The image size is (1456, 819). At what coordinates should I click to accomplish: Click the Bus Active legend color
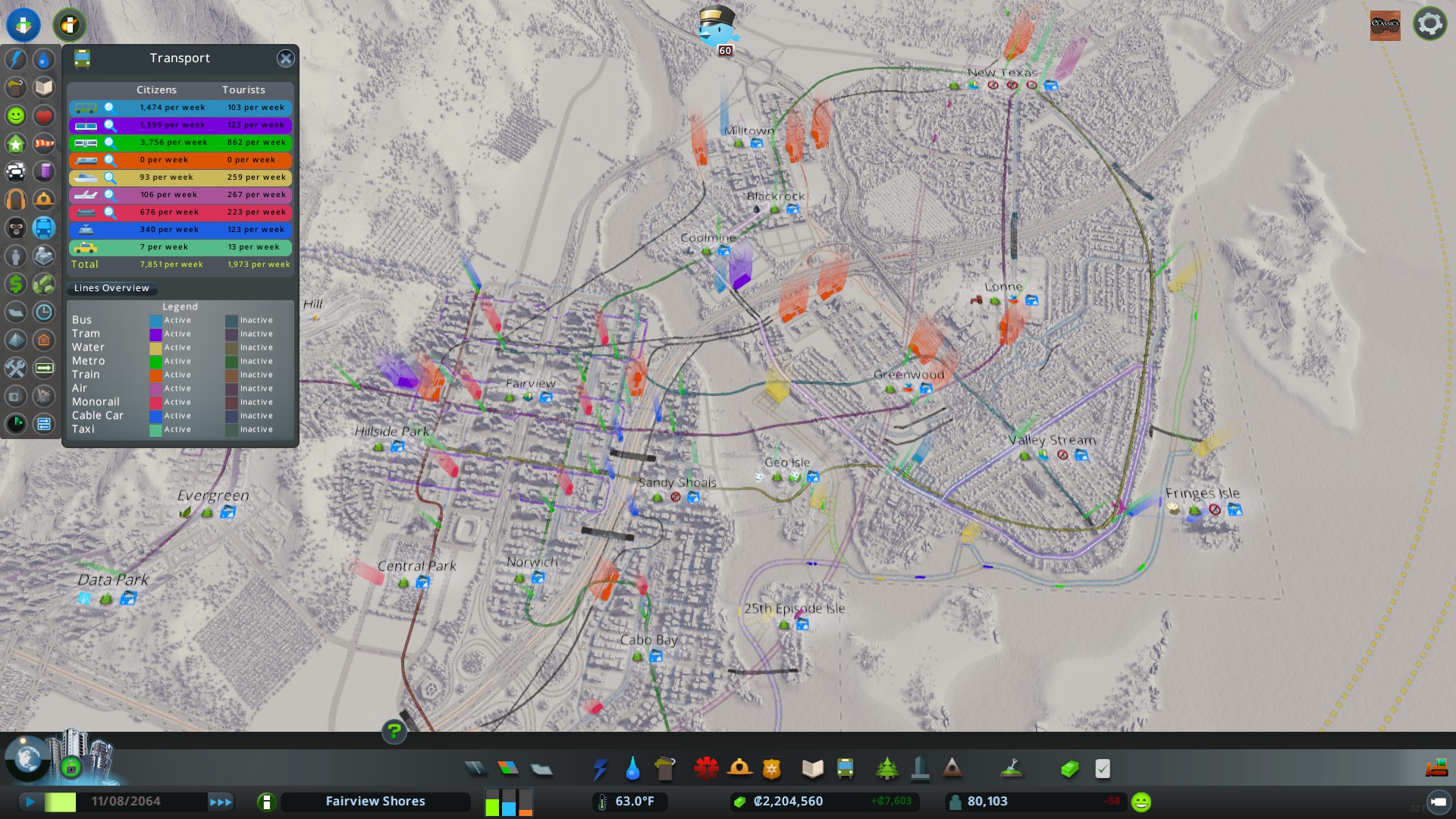pyautogui.click(x=155, y=321)
